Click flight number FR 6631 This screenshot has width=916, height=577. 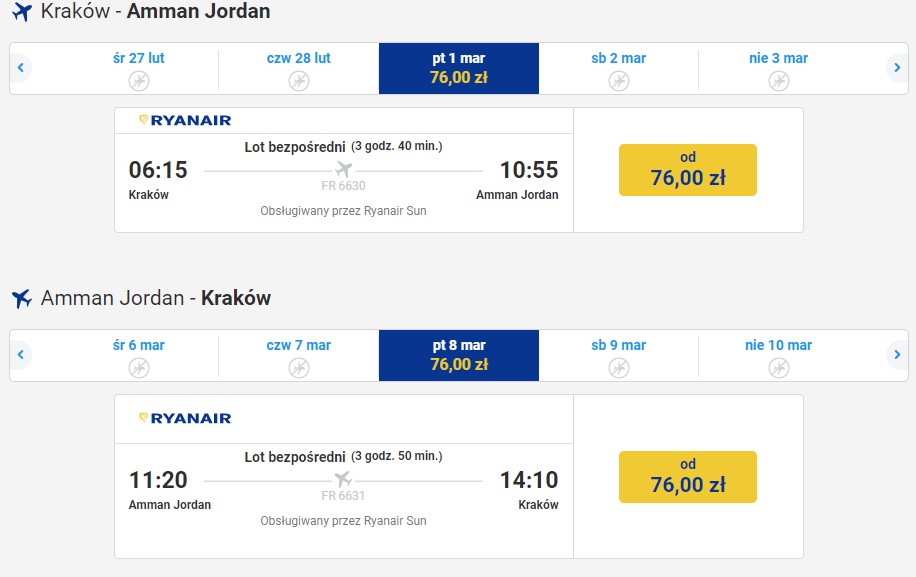point(344,496)
